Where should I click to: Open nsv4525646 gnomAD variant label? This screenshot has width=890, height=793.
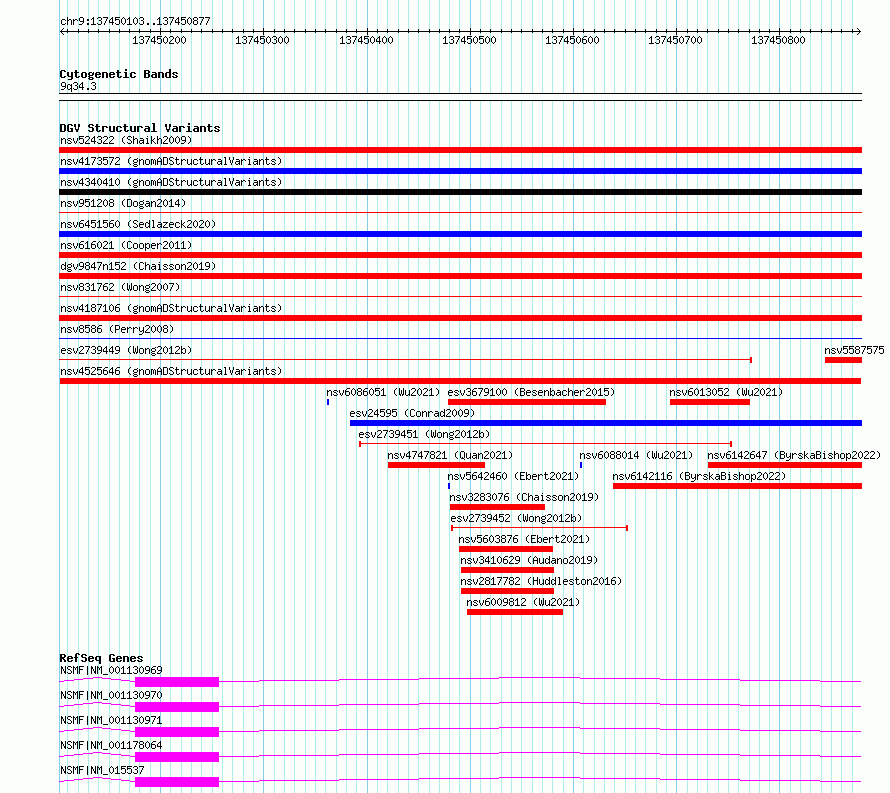point(171,371)
